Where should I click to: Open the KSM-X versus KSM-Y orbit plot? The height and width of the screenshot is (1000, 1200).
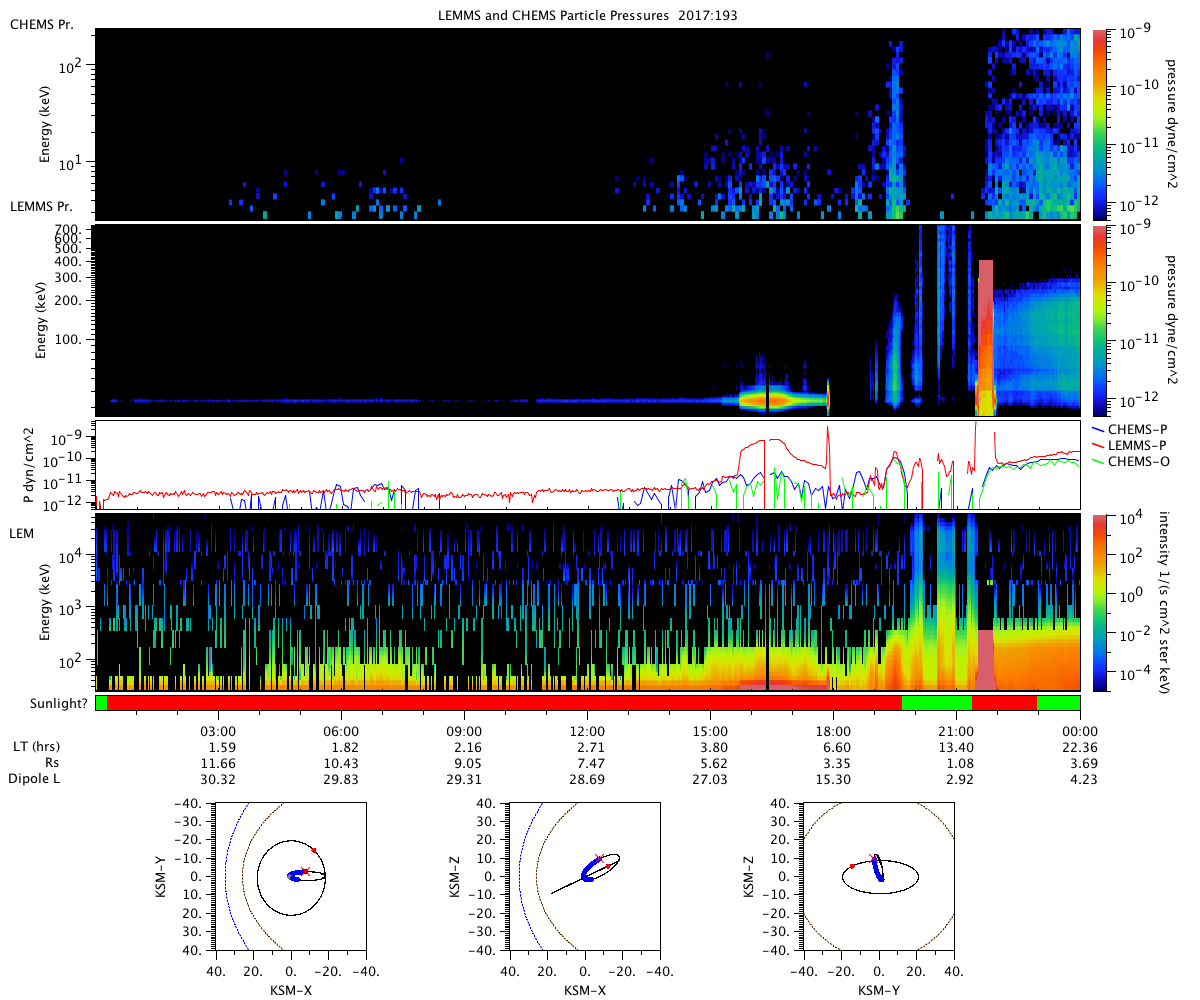pos(291,877)
